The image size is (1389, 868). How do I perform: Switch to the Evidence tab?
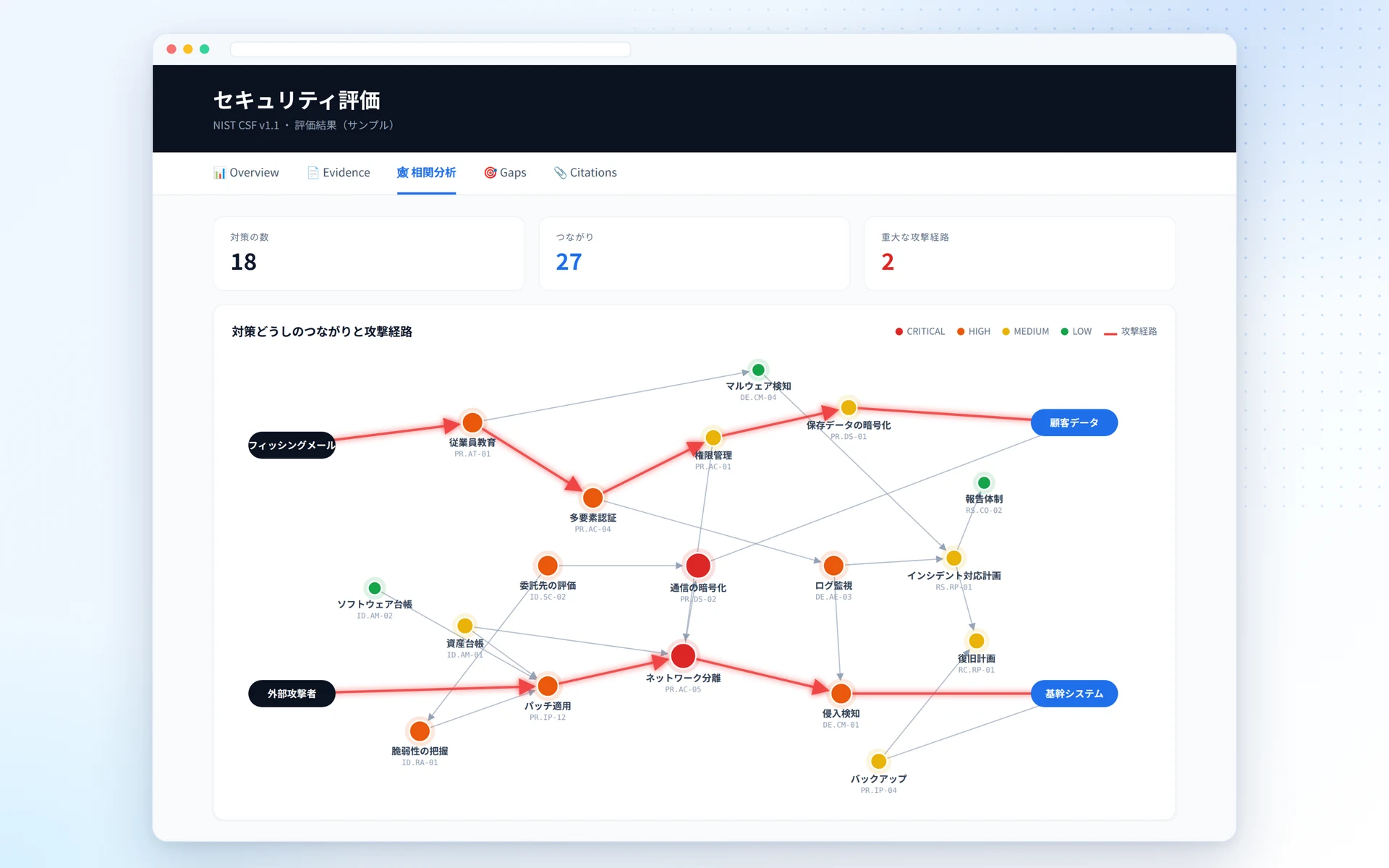pyautogui.click(x=339, y=173)
